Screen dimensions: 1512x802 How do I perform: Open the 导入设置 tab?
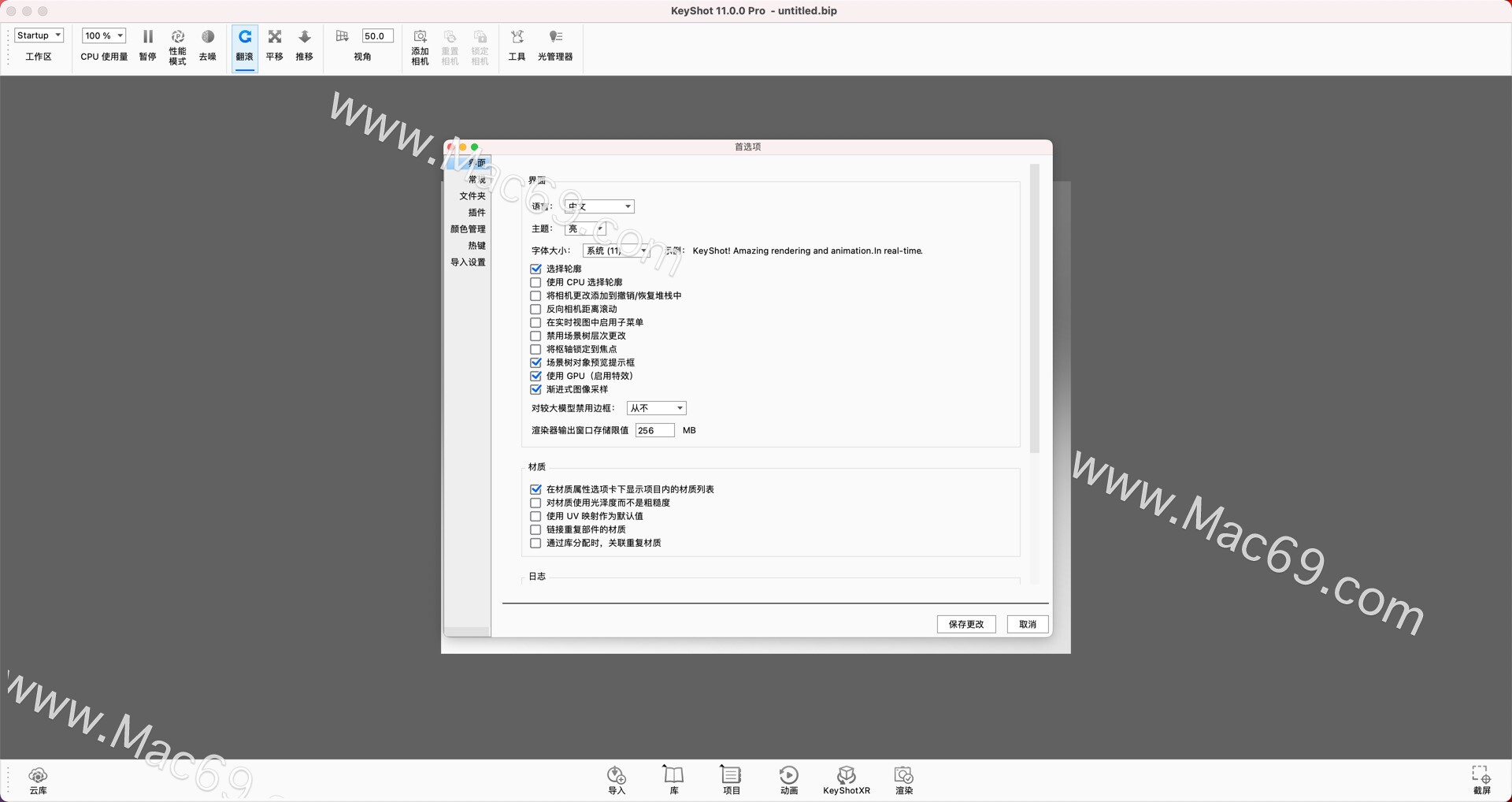click(468, 262)
